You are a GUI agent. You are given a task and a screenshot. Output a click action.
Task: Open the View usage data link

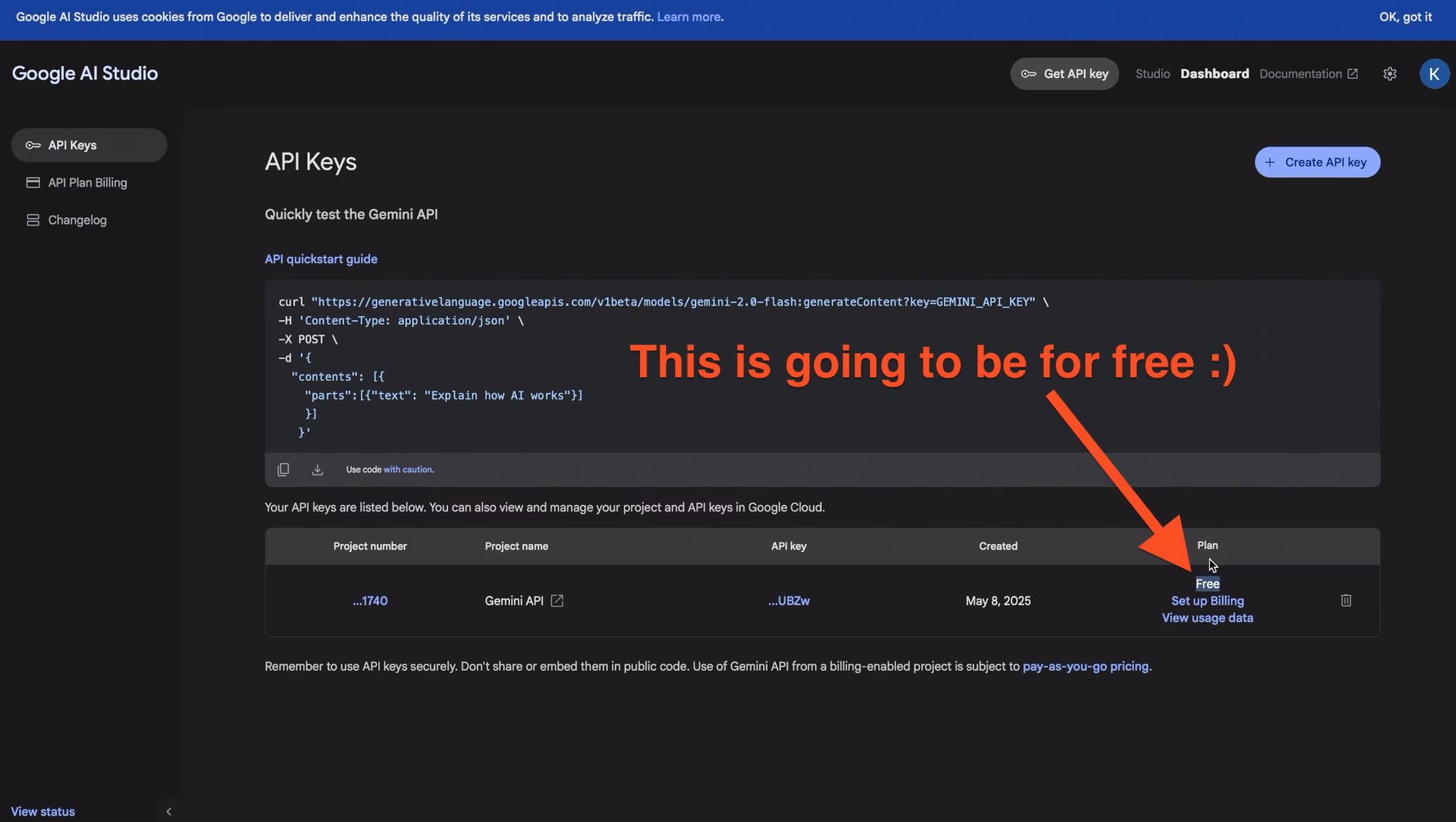(x=1207, y=618)
